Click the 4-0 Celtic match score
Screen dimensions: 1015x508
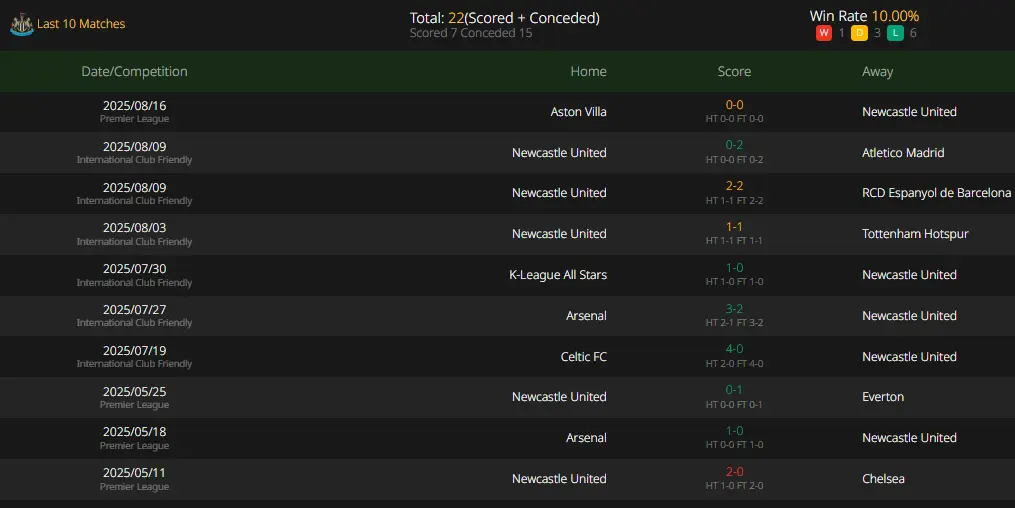[734, 349]
